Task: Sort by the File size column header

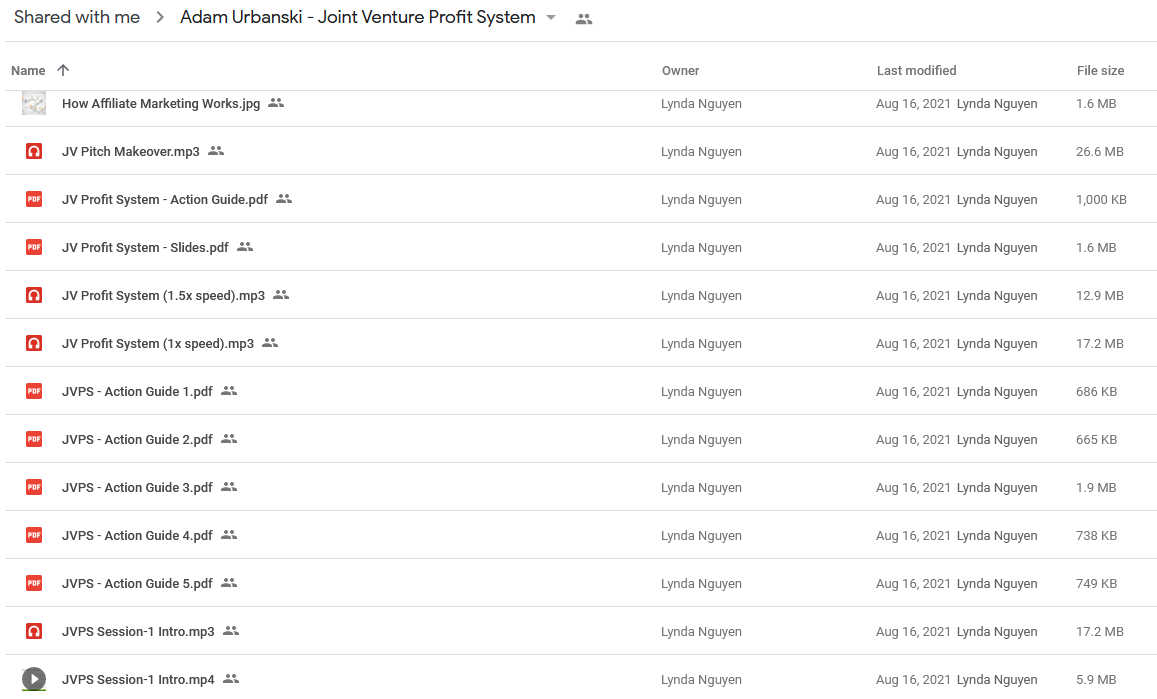Action: 1100,71
